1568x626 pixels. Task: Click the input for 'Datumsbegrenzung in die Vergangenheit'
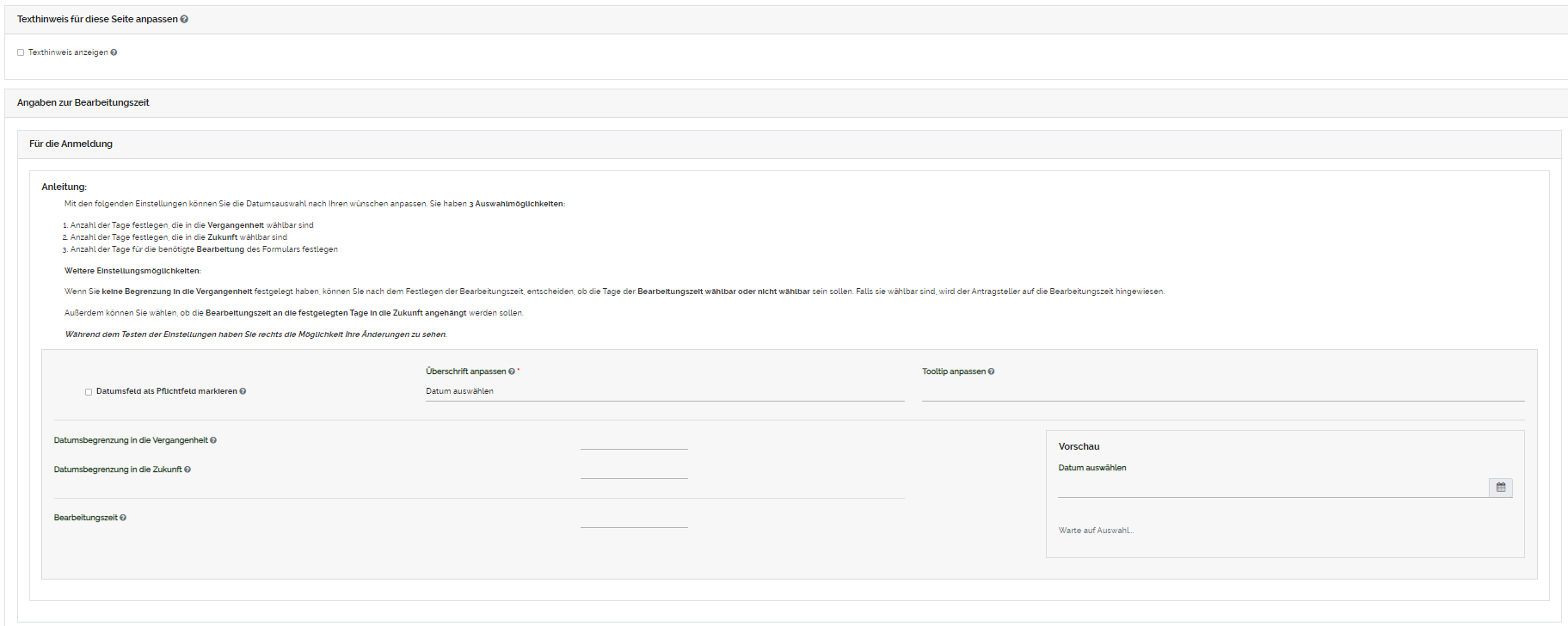(x=634, y=440)
